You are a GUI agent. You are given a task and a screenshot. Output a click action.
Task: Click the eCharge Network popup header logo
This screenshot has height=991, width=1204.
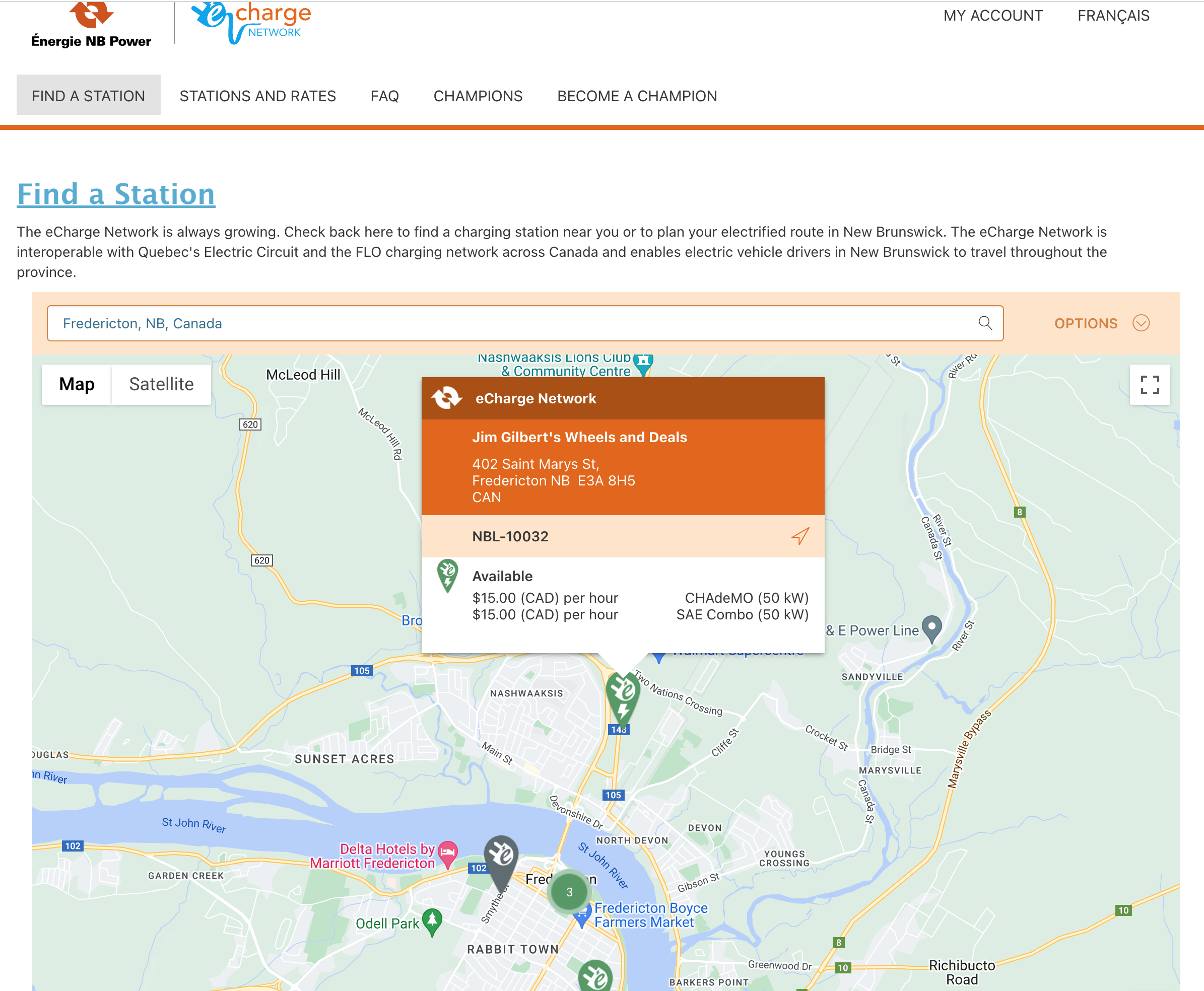pyautogui.click(x=447, y=398)
